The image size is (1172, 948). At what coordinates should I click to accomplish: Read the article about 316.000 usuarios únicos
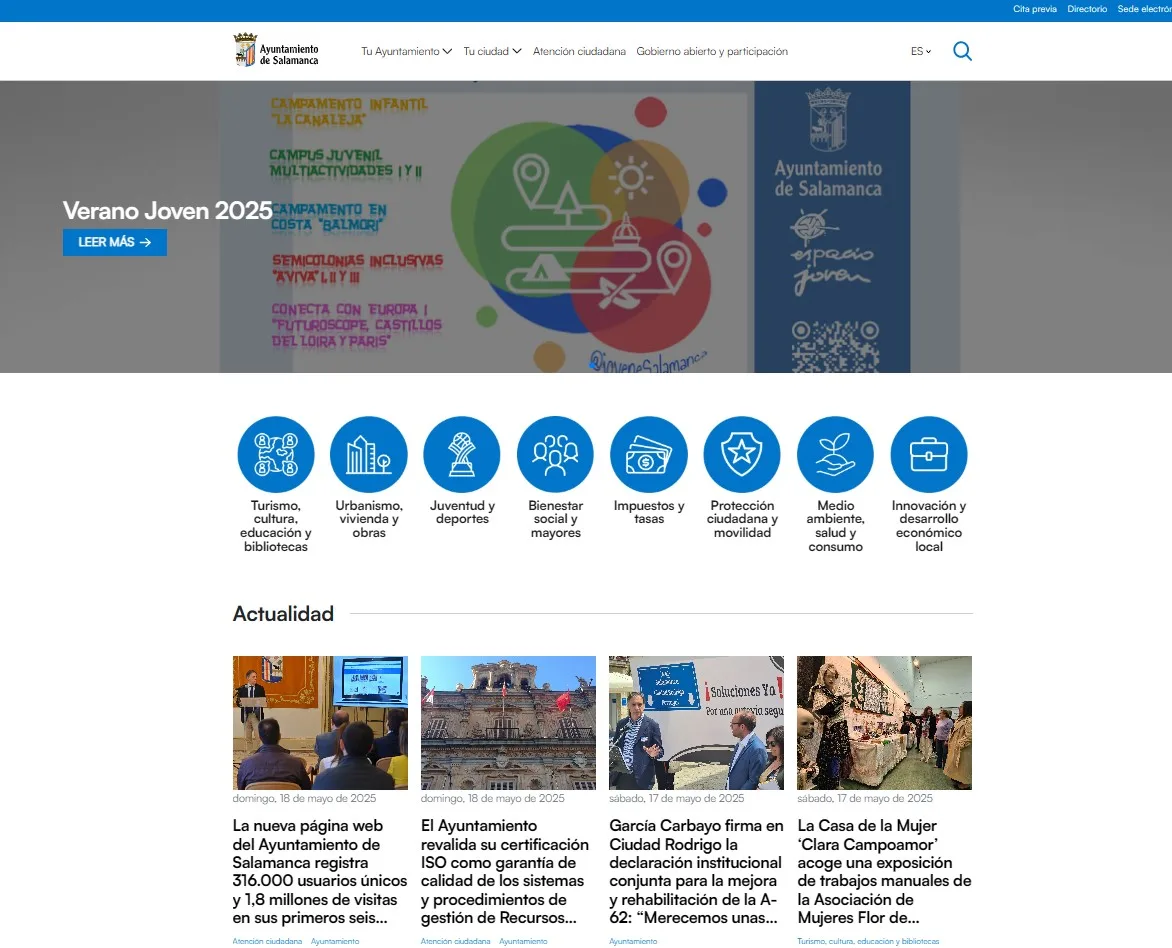(320, 872)
